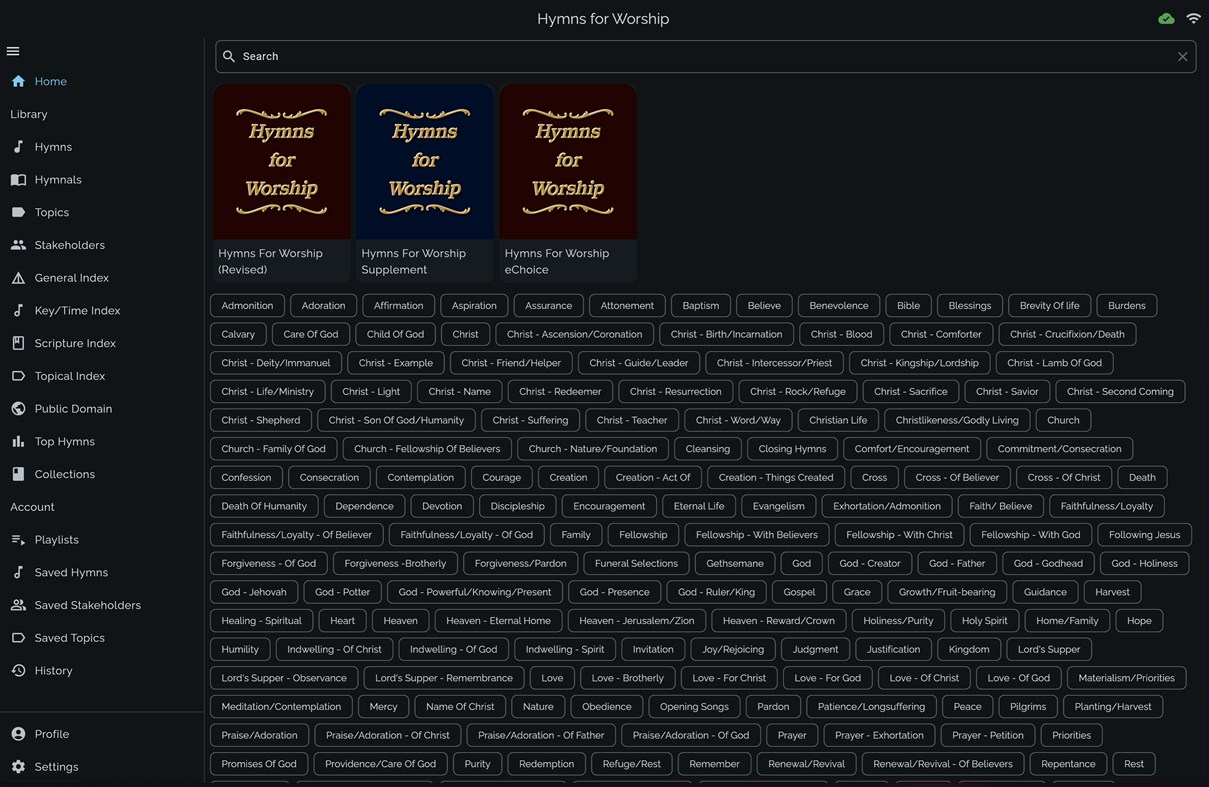Clear the search with the X button
The width and height of the screenshot is (1209, 787).
pos(1182,56)
